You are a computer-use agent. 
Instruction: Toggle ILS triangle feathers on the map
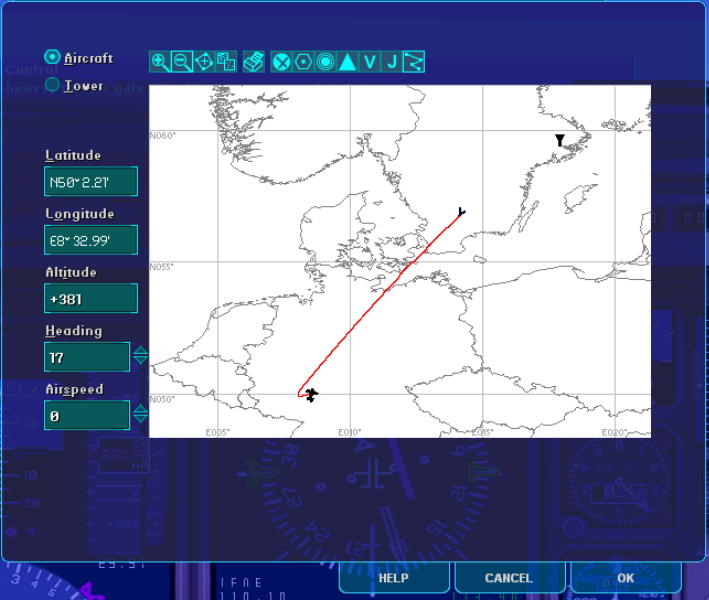pyautogui.click(x=347, y=62)
